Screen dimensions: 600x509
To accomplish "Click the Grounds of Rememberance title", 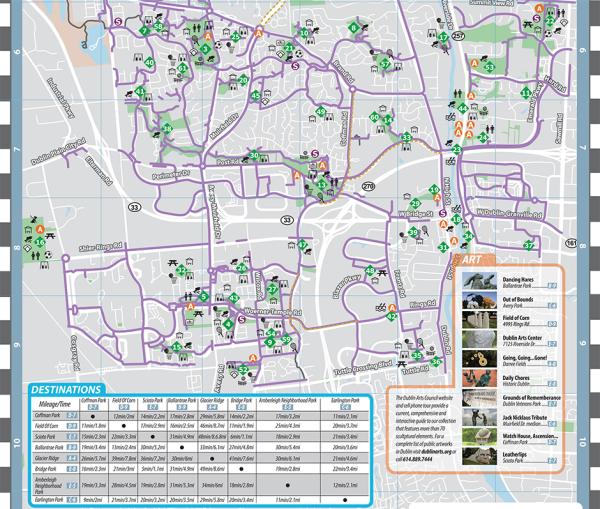I will coord(532,398).
